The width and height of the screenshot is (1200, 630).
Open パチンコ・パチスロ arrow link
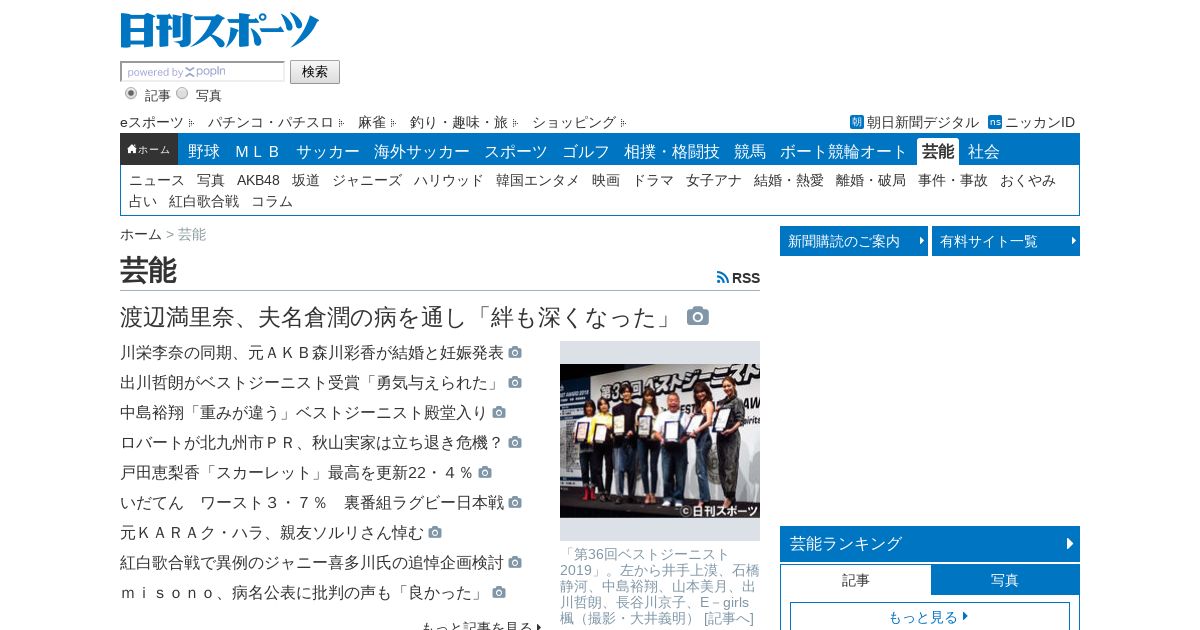(x=275, y=122)
